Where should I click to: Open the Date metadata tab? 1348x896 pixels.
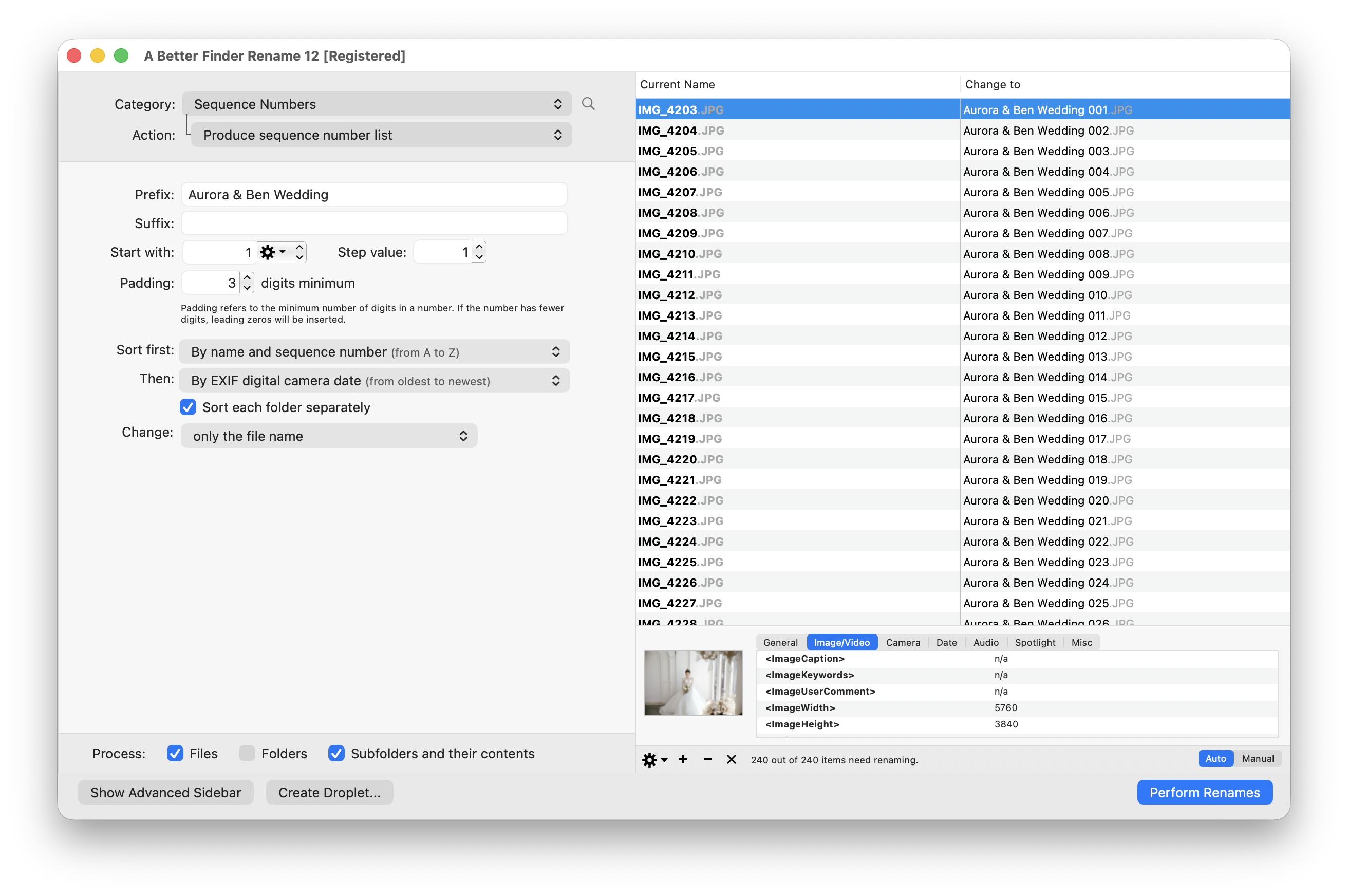[946, 642]
